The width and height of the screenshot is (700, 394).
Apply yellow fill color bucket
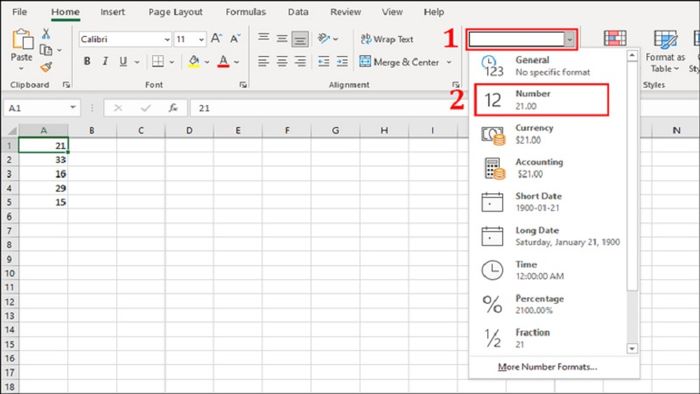coord(194,61)
